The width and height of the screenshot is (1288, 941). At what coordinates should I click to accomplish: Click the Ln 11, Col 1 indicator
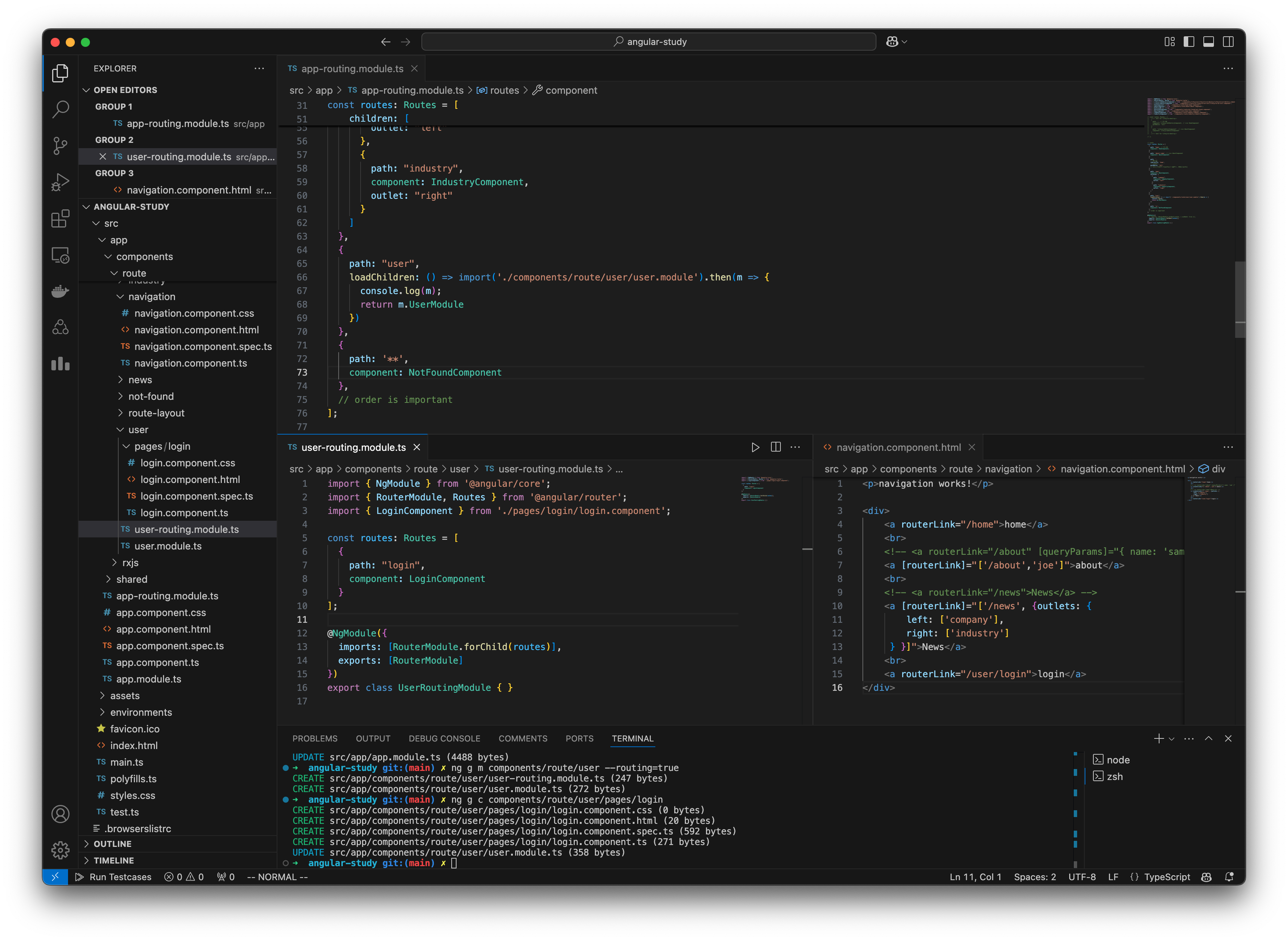click(975, 877)
